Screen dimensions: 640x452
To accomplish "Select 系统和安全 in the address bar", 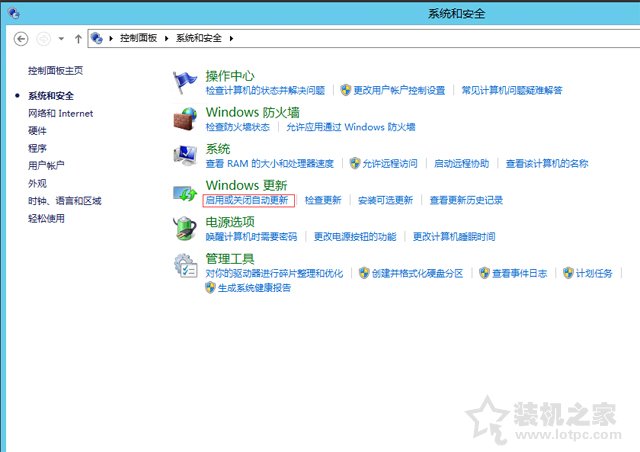I will coord(199,38).
